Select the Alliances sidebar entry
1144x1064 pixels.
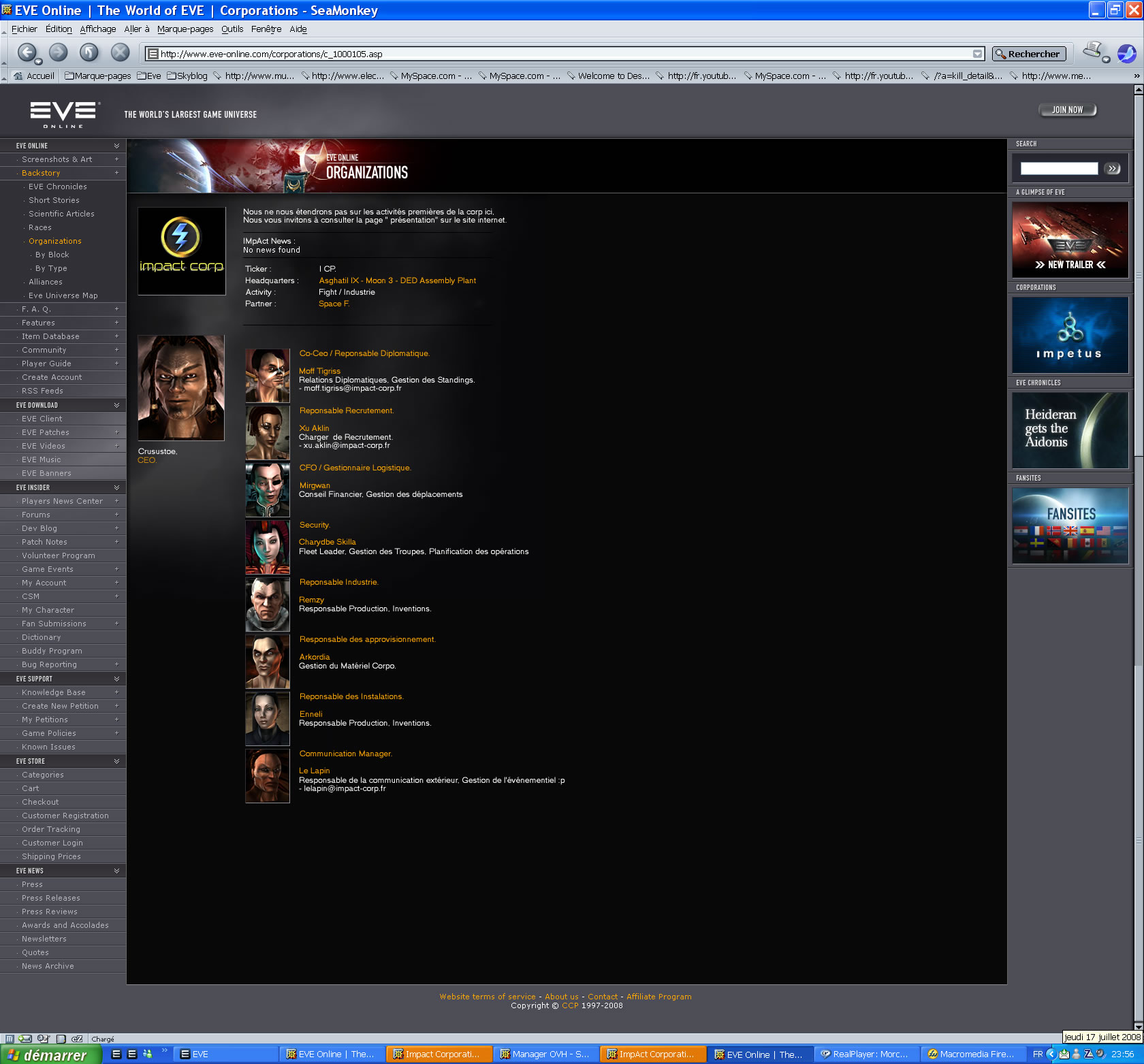pos(46,282)
